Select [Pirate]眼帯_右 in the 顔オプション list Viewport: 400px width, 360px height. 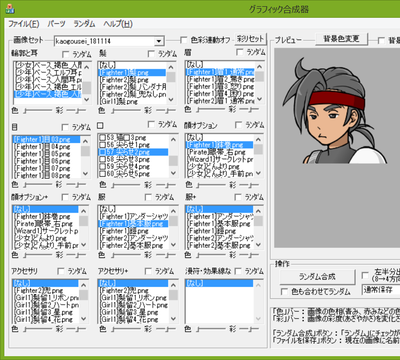[219, 152]
